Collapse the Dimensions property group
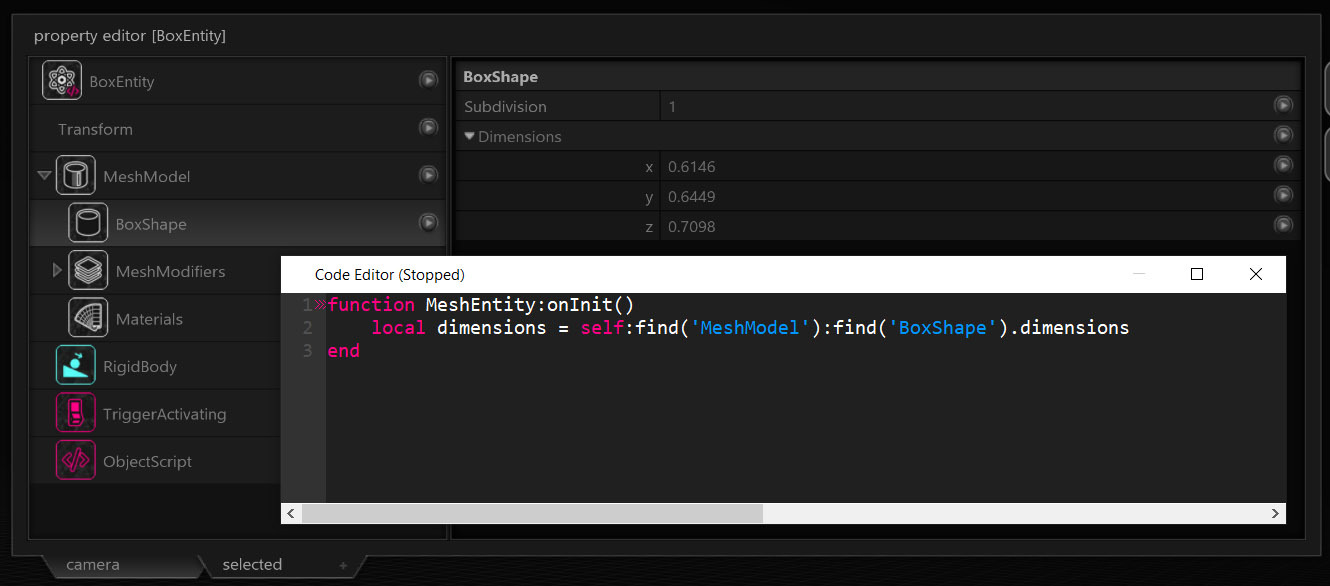This screenshot has width=1330, height=586. [x=470, y=136]
